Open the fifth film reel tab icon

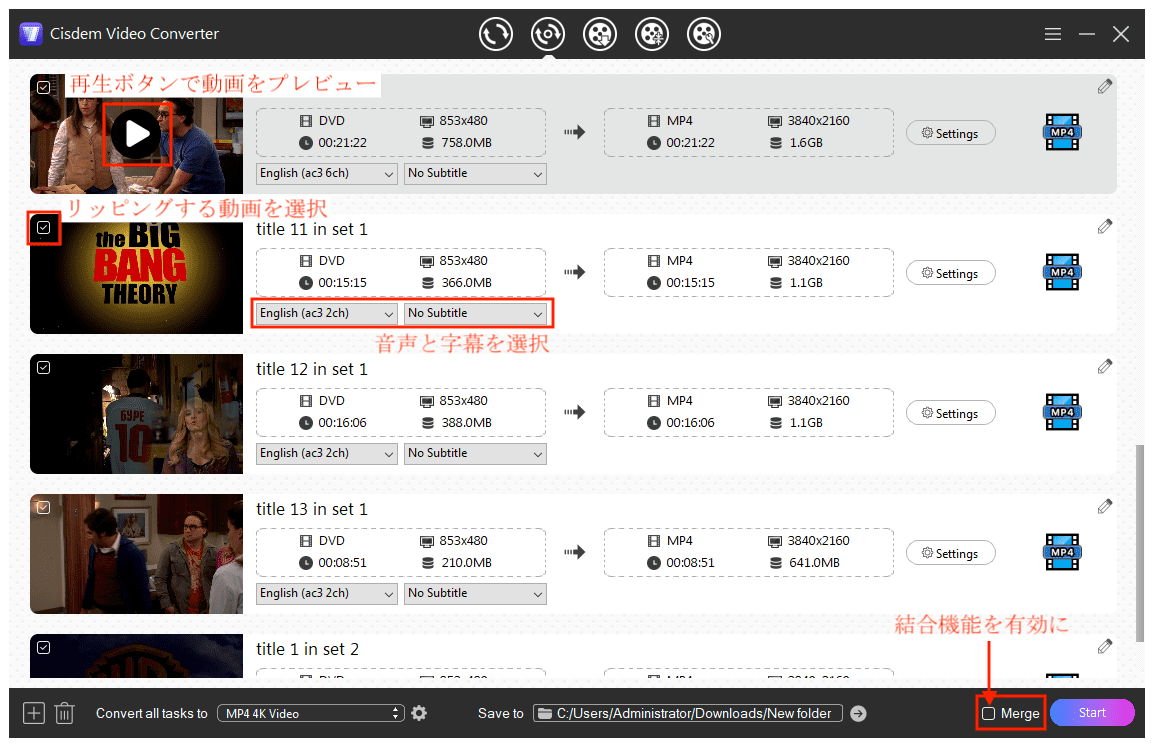click(x=704, y=34)
